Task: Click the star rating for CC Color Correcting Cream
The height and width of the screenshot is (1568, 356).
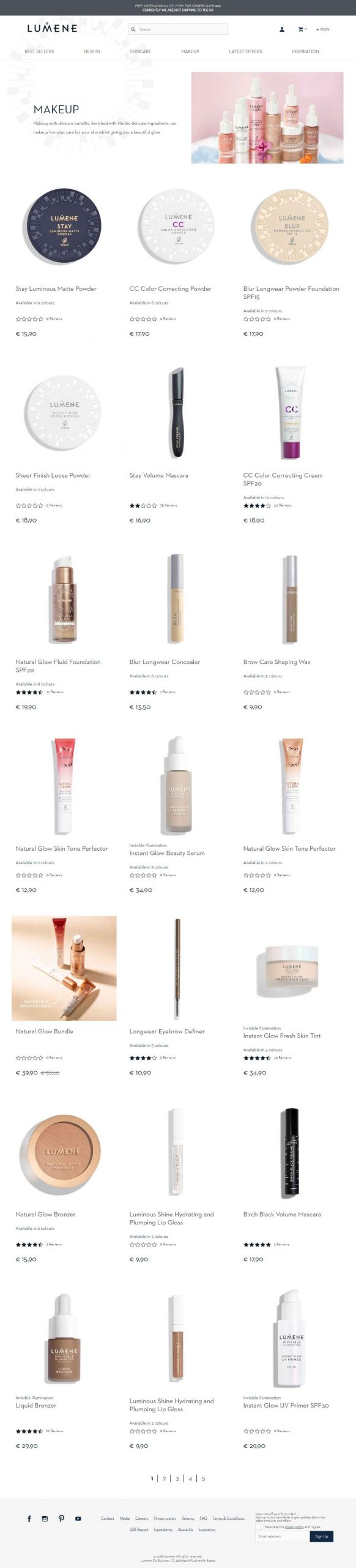Action: coord(257,505)
